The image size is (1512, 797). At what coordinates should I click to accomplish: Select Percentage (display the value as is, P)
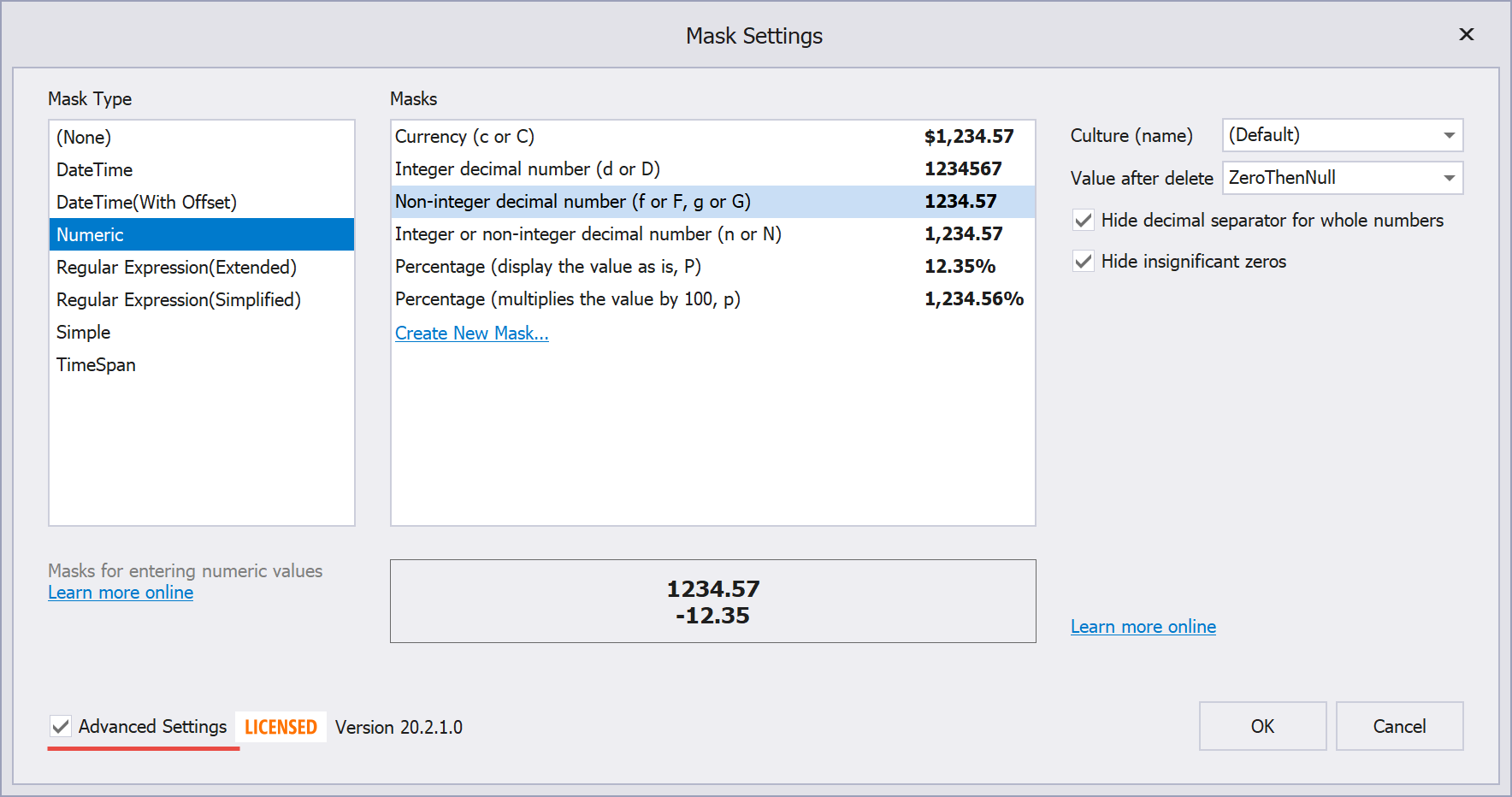547,267
